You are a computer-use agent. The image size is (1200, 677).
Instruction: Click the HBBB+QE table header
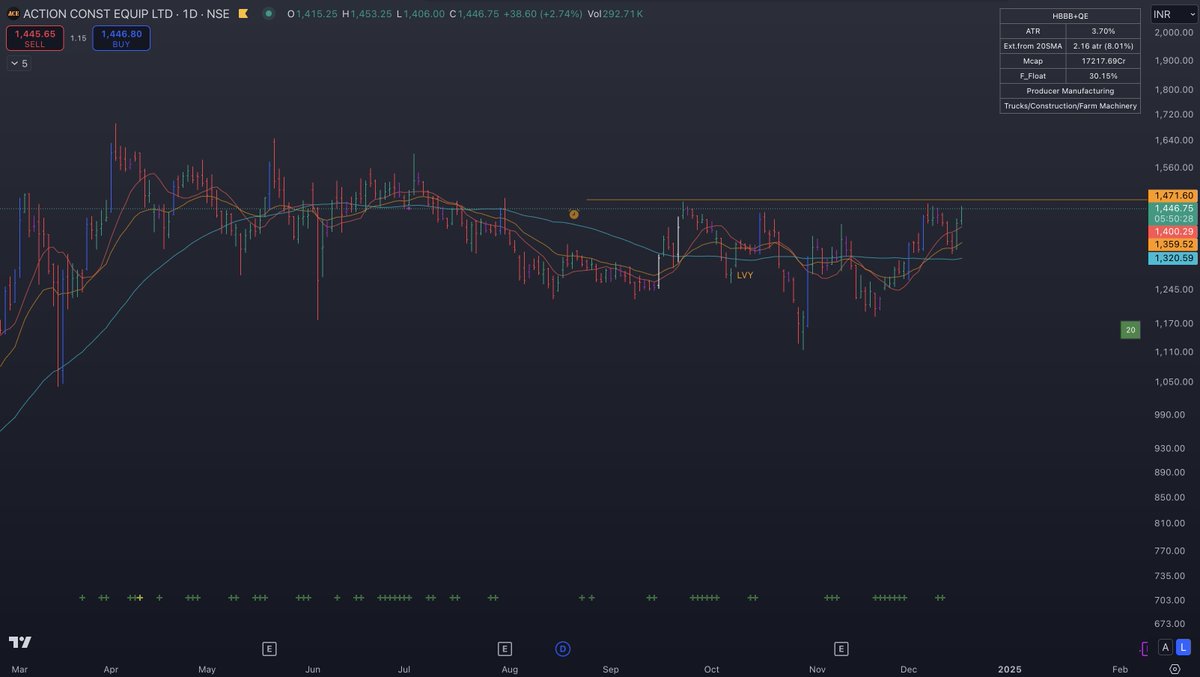tap(1070, 16)
